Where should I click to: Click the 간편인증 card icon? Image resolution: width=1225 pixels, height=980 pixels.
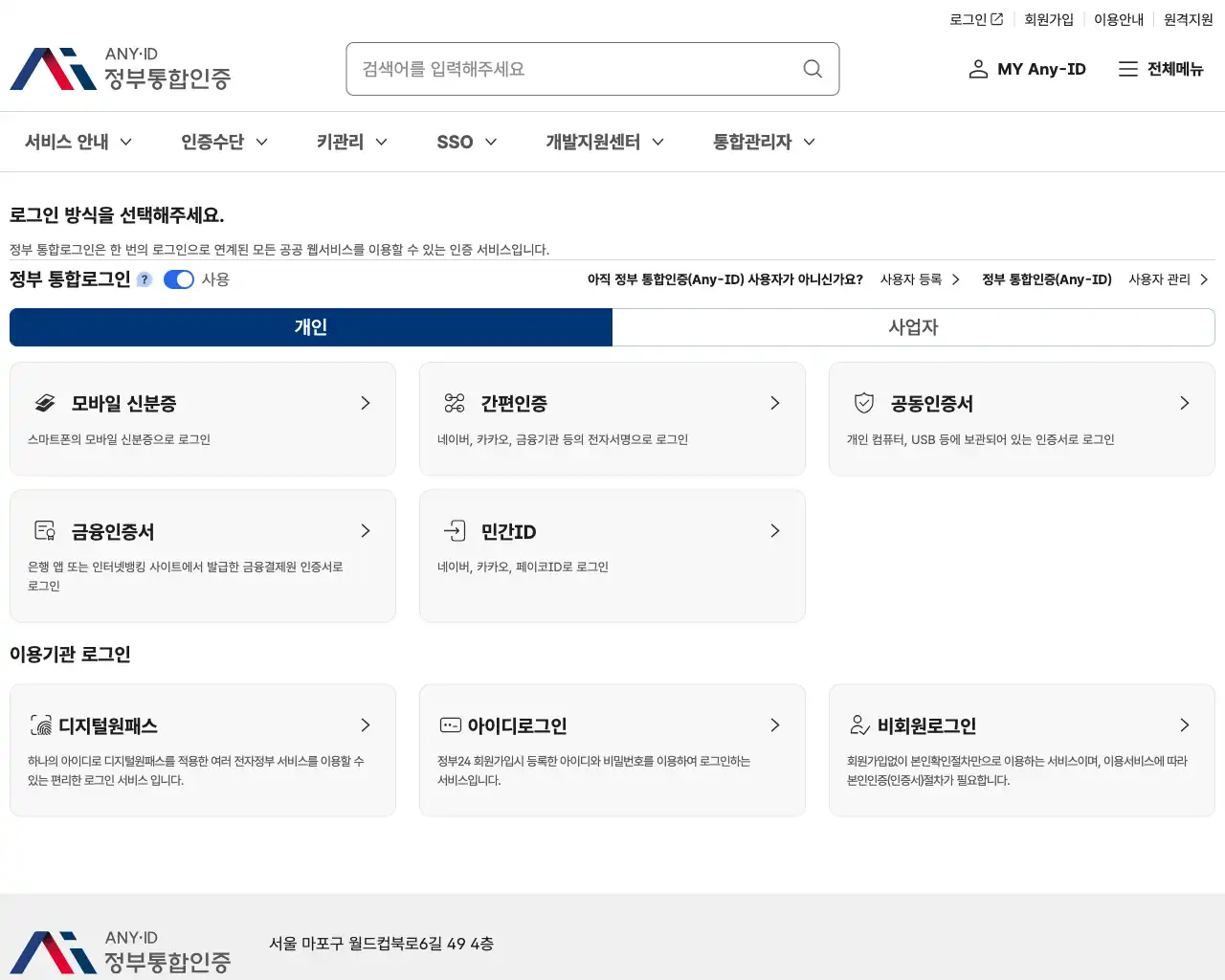[455, 403]
